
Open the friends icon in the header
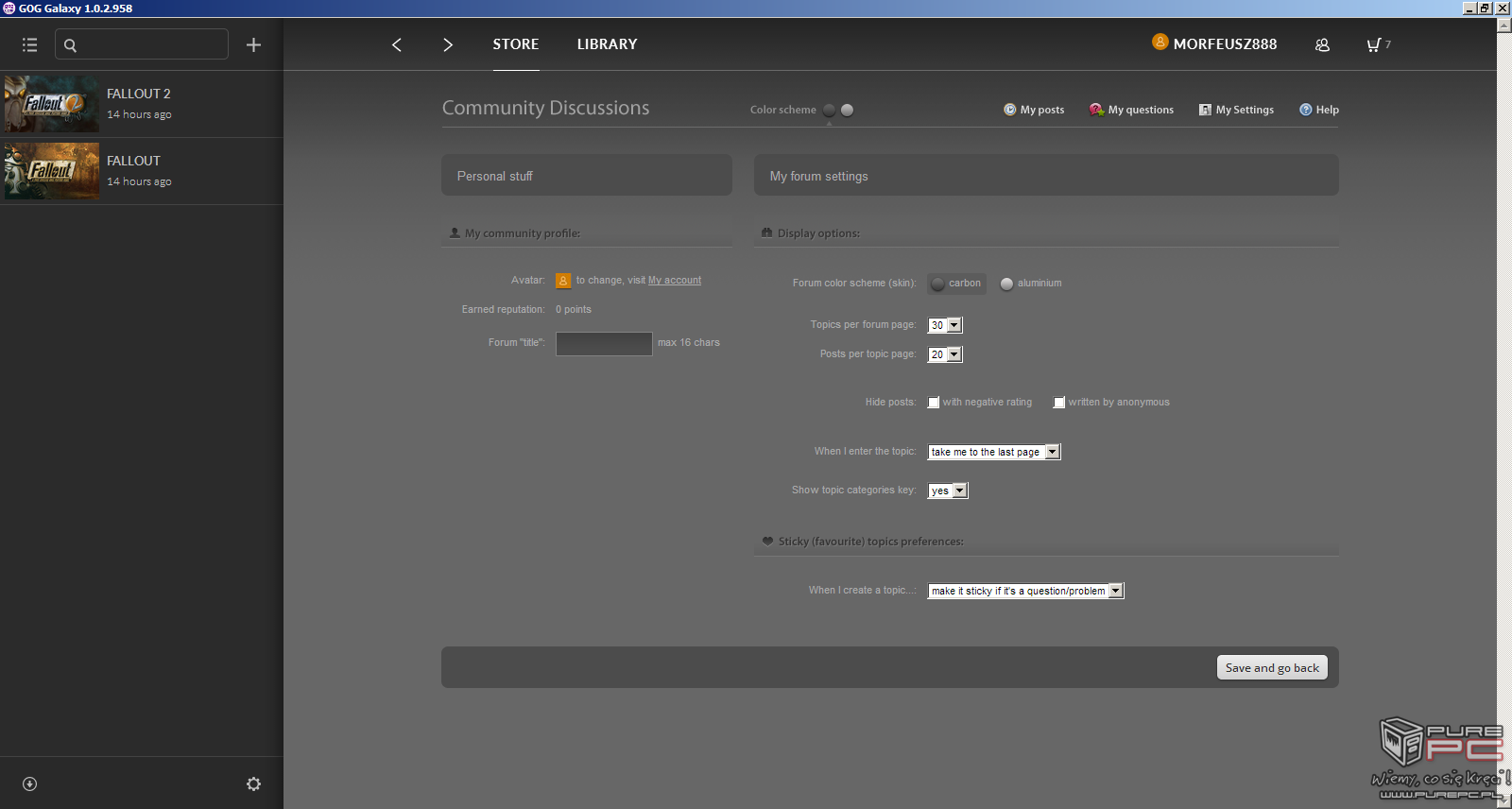click(1322, 44)
